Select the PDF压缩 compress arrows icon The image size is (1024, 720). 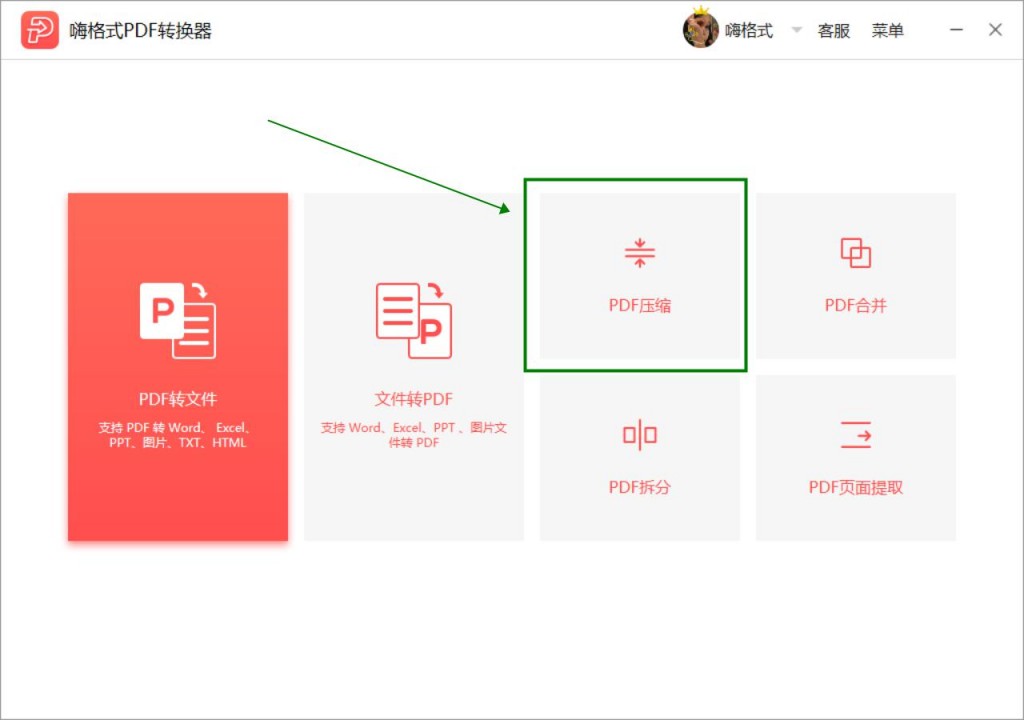[x=640, y=253]
